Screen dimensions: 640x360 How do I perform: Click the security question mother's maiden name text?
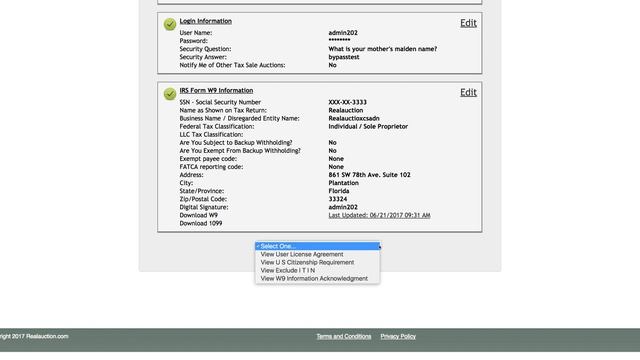(382, 49)
